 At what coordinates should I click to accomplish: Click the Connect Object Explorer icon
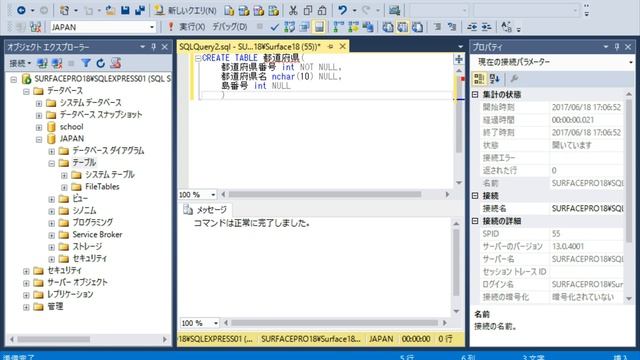click(x=42, y=63)
